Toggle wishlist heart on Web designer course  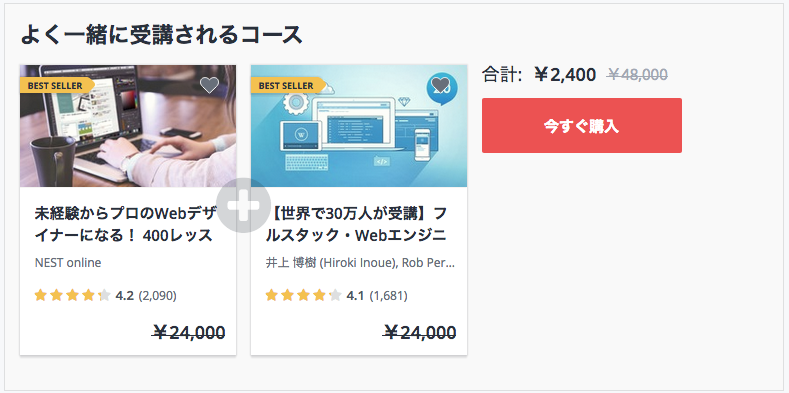[209, 85]
